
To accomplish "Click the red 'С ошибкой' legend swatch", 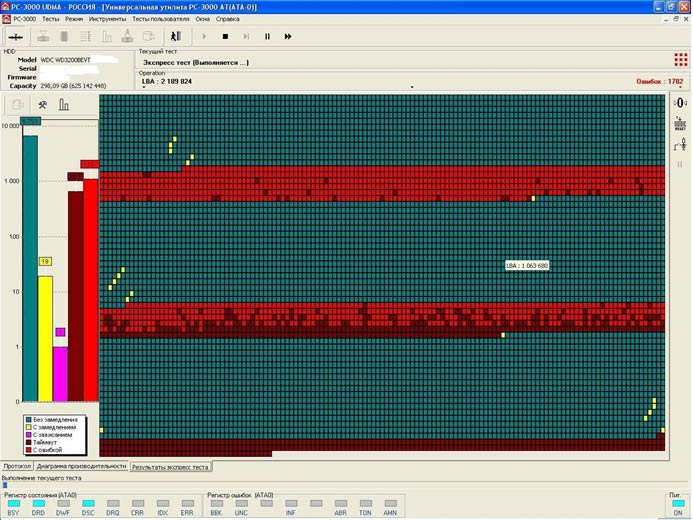I will [29, 450].
